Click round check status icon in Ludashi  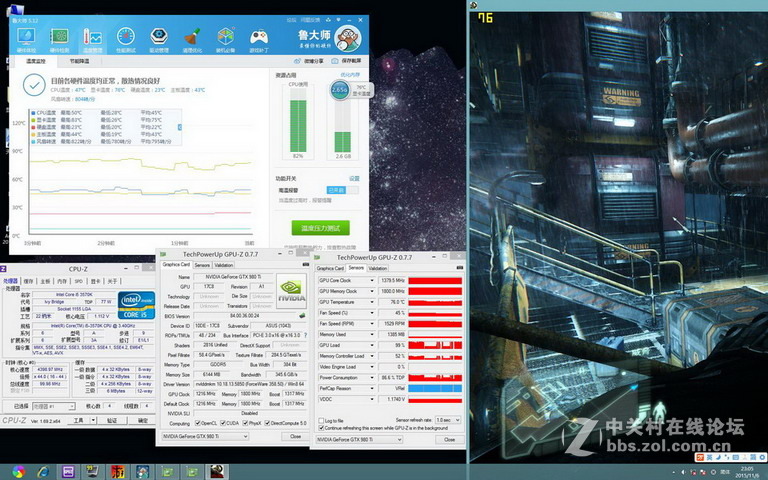(x=34, y=85)
